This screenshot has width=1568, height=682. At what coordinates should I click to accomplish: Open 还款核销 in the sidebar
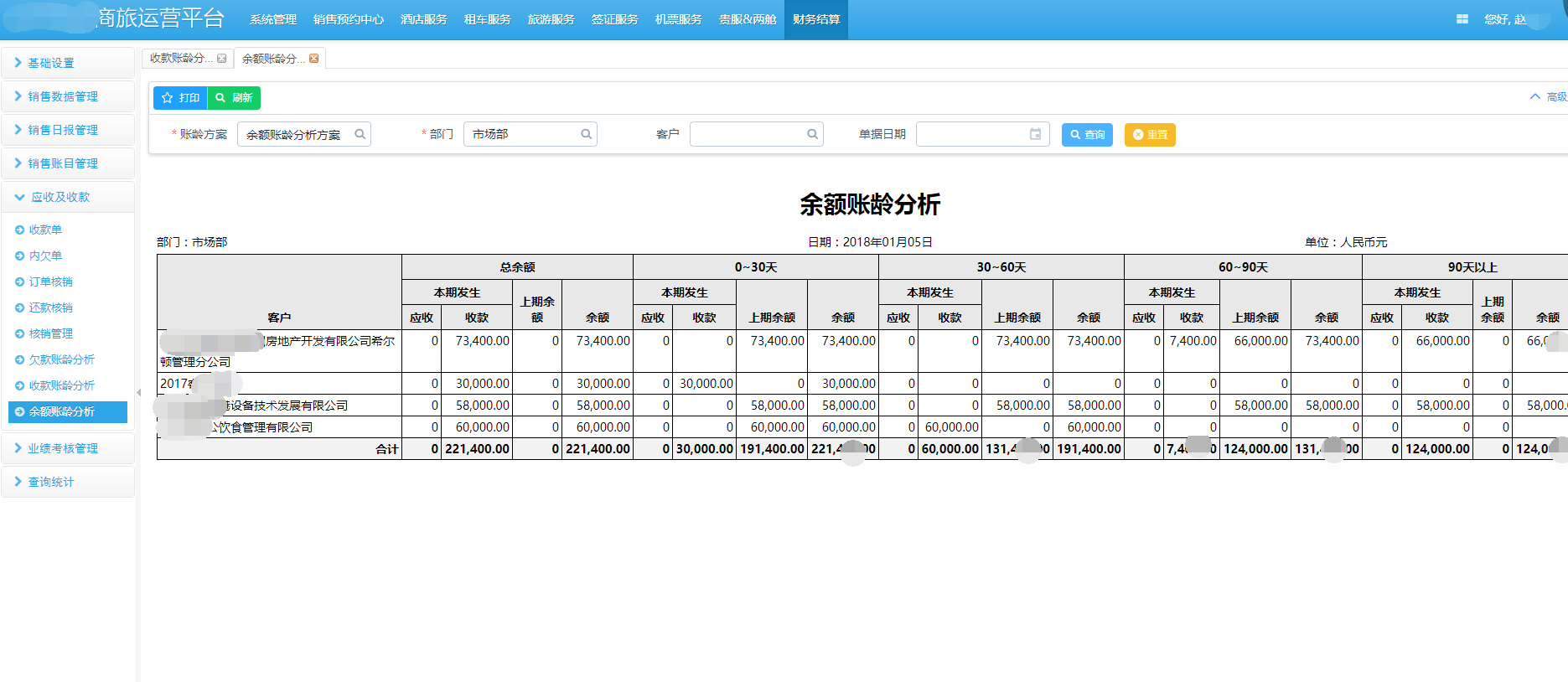pos(51,307)
